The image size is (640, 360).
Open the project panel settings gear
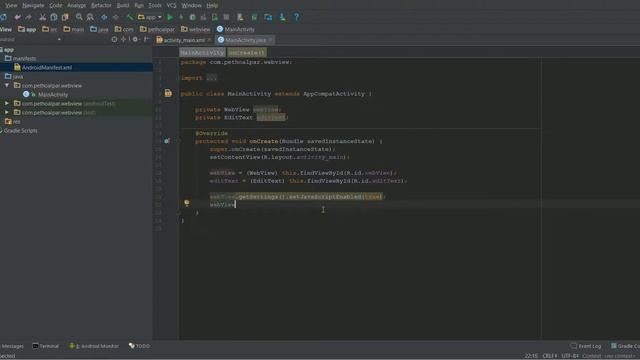[x=135, y=40]
